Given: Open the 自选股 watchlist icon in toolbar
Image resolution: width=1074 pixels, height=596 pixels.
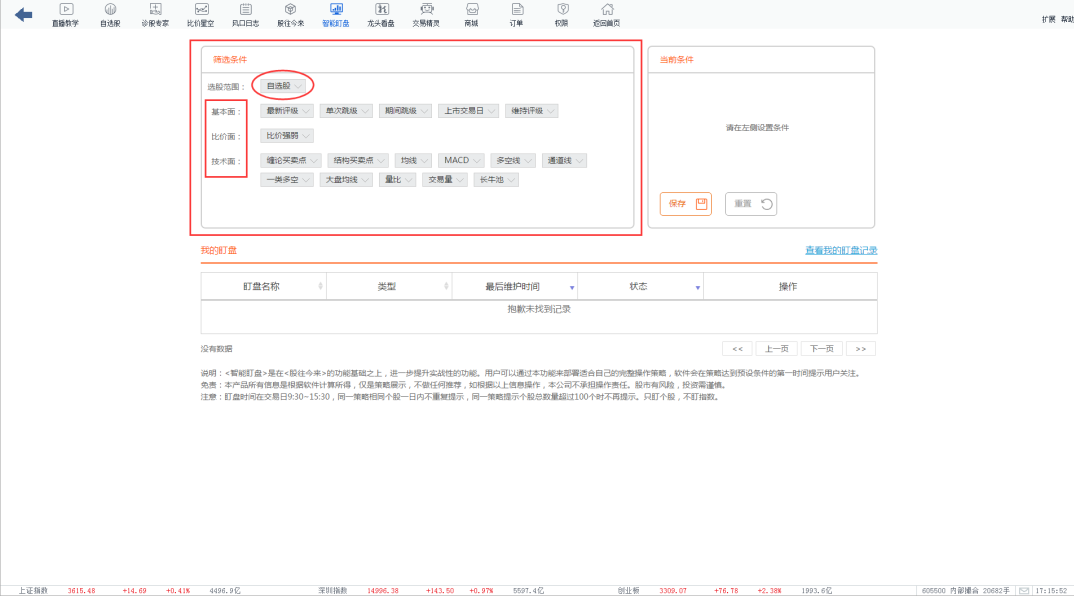Looking at the screenshot, I should (110, 14).
